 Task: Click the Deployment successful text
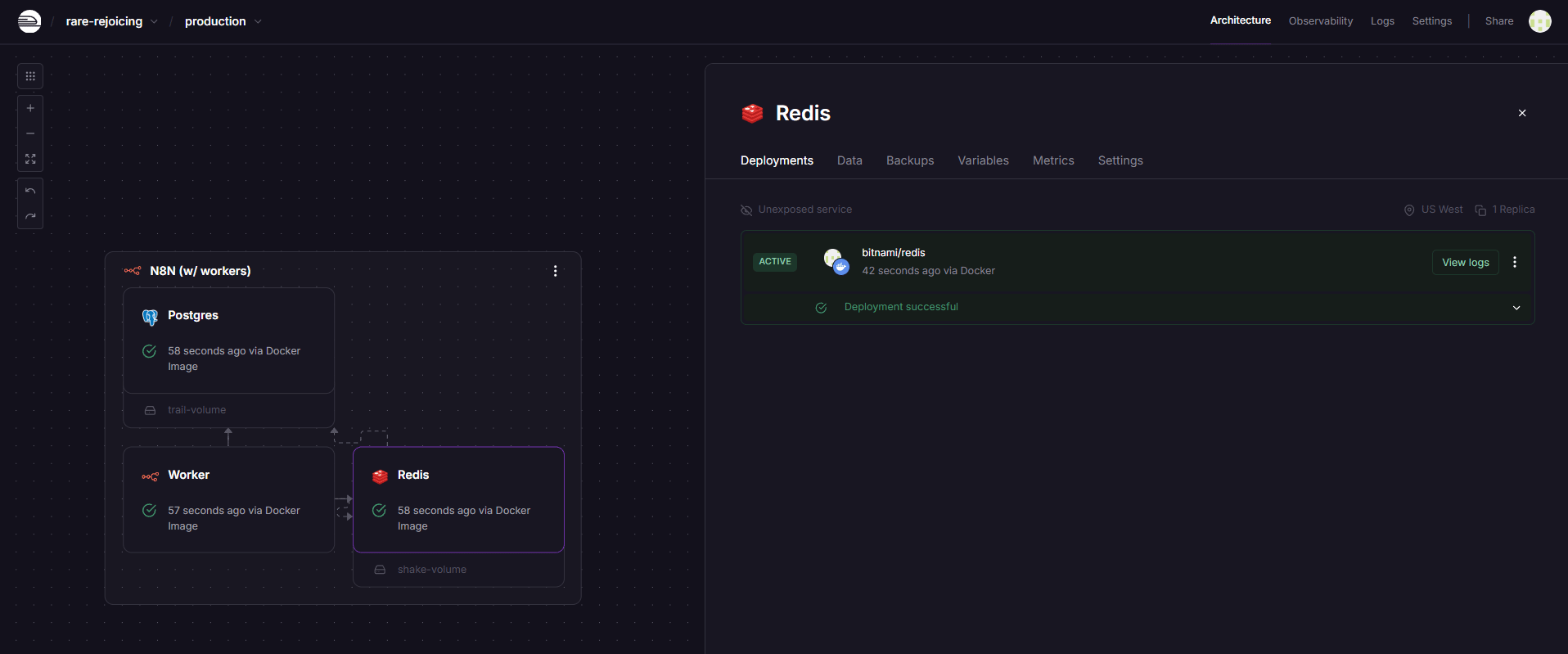(x=901, y=307)
